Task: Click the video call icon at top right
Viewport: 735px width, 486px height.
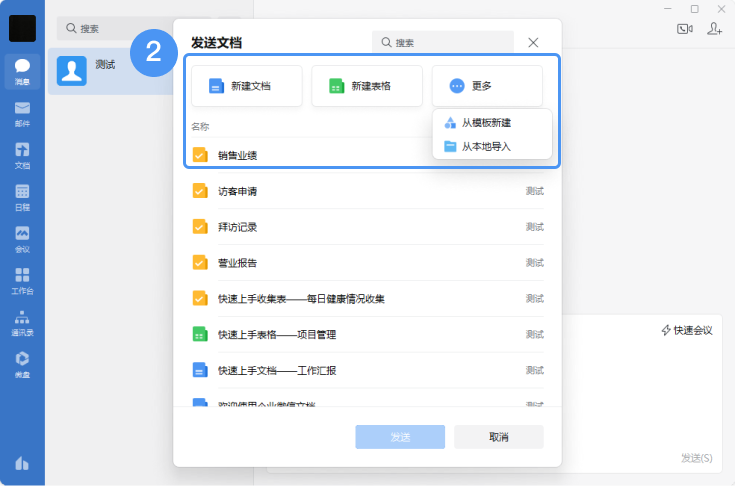Action: 685,29
